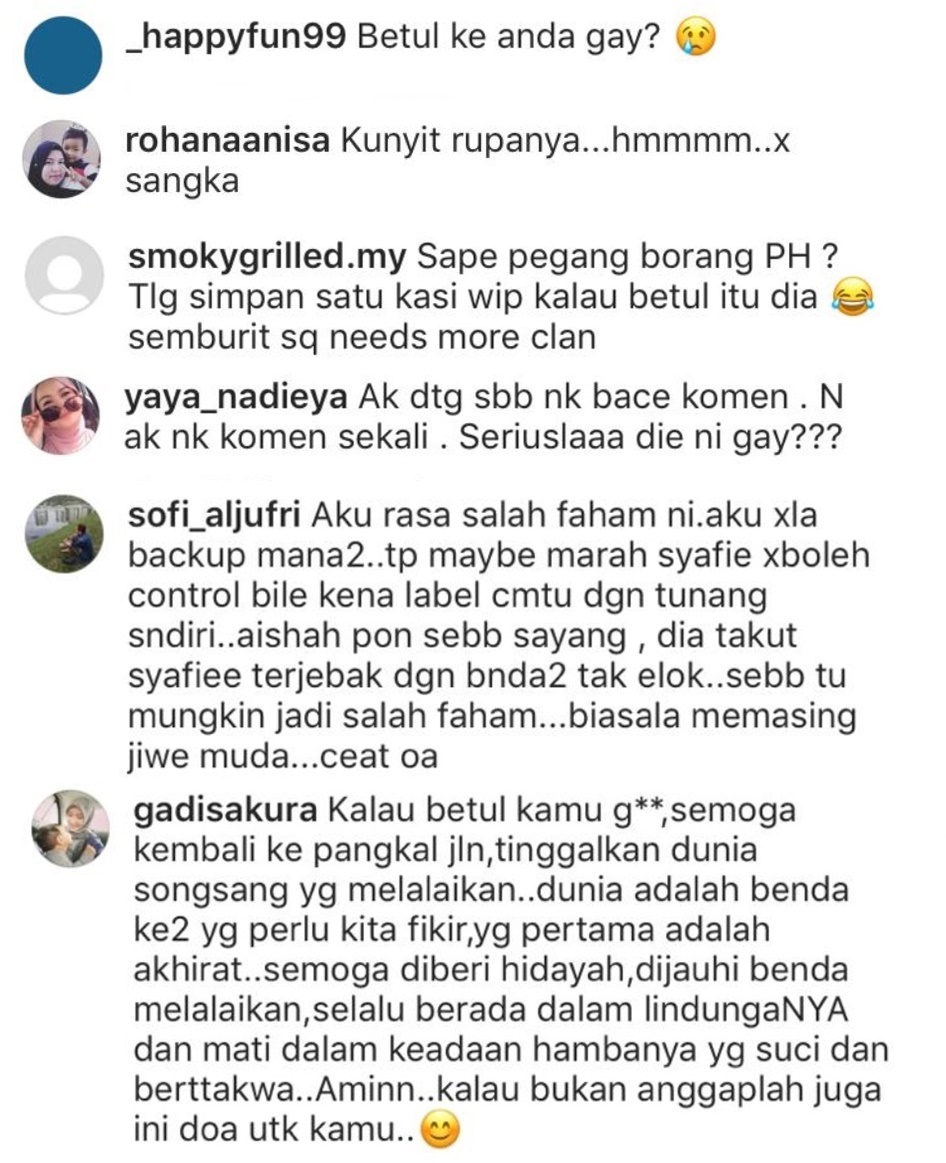Tap the crying emoji in _happyfun99's comment
946x1163 pixels.
click(696, 38)
